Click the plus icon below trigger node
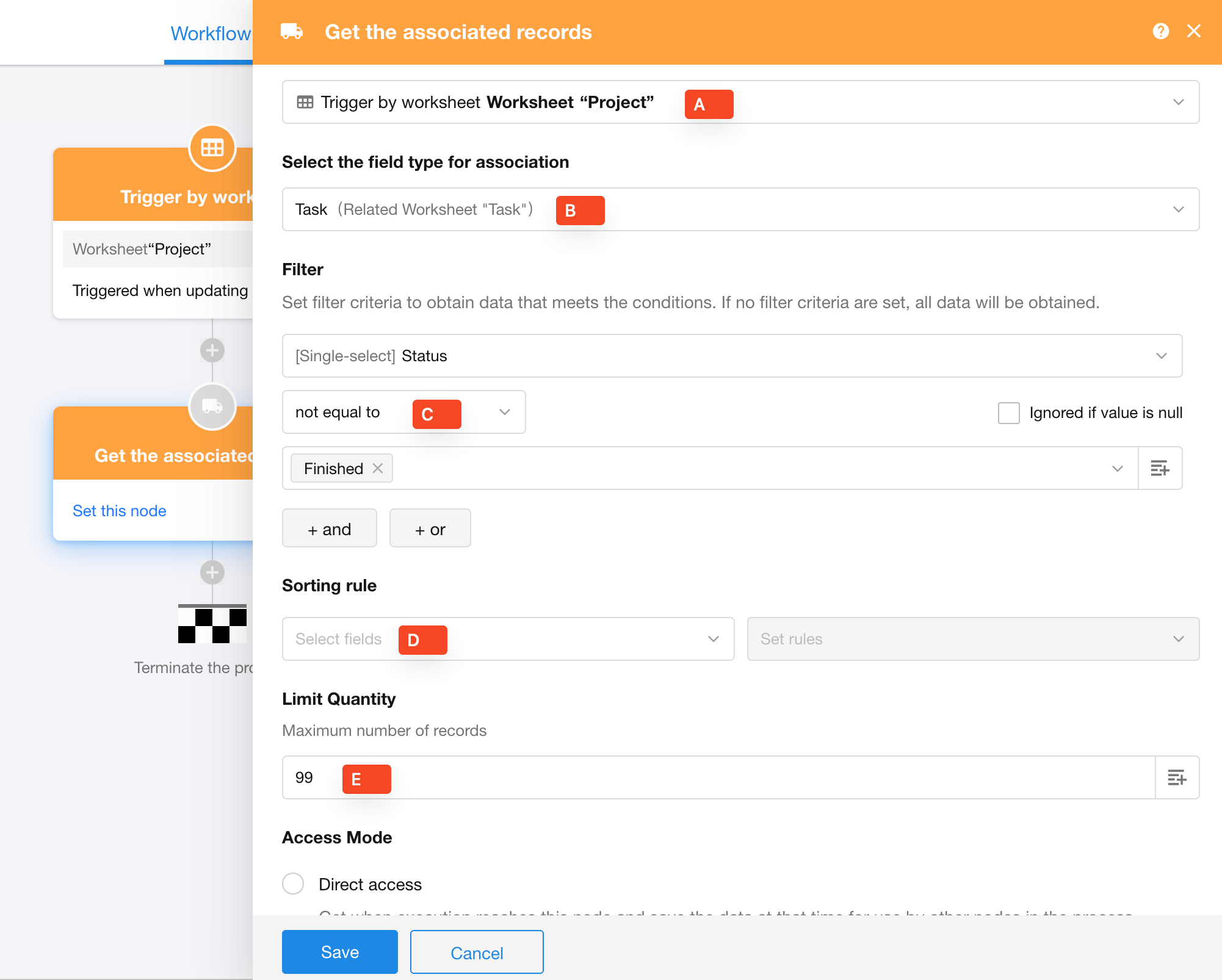The height and width of the screenshot is (980, 1222). pos(212,350)
